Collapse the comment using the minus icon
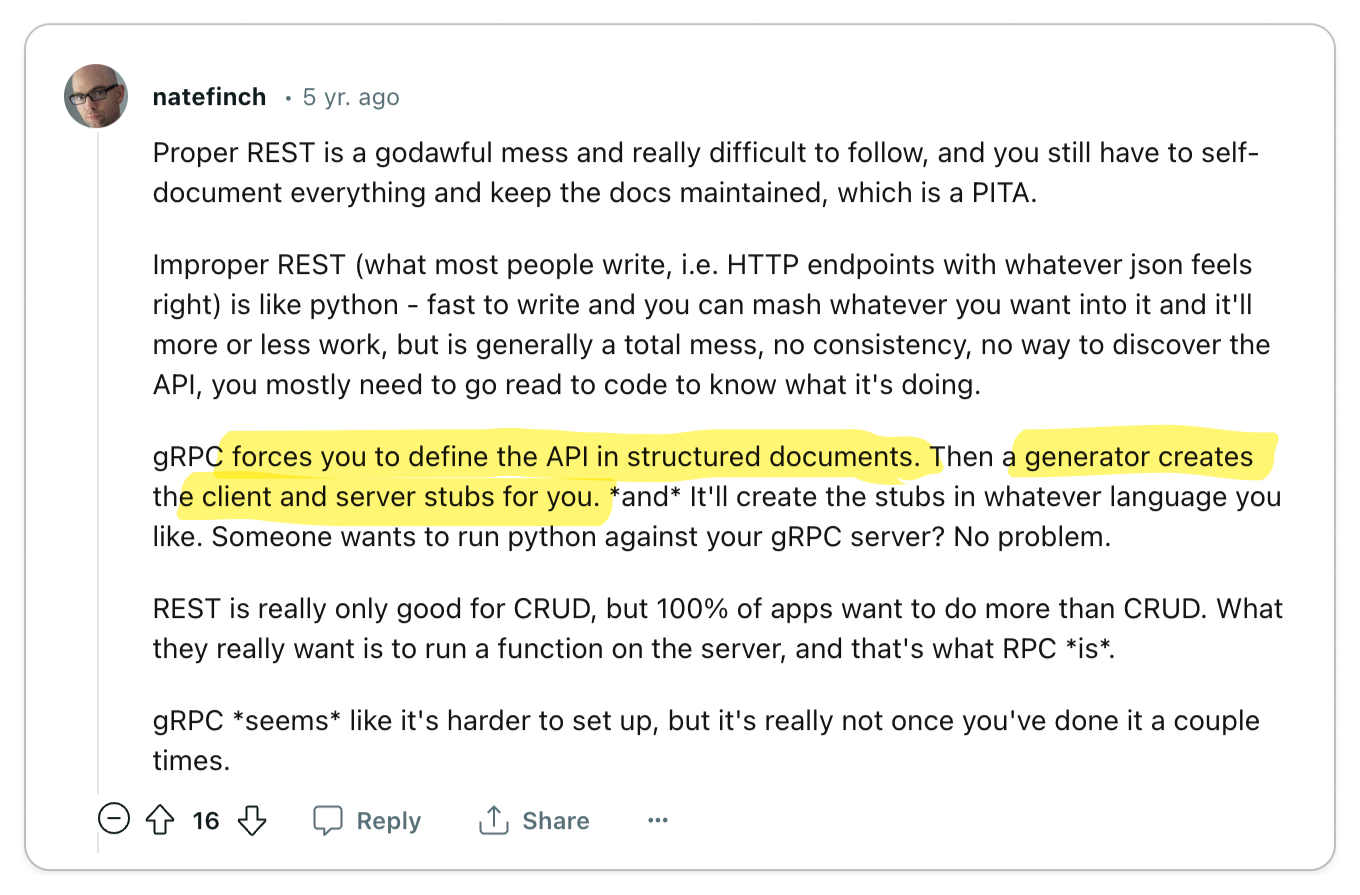1360x895 pixels. coord(114,820)
